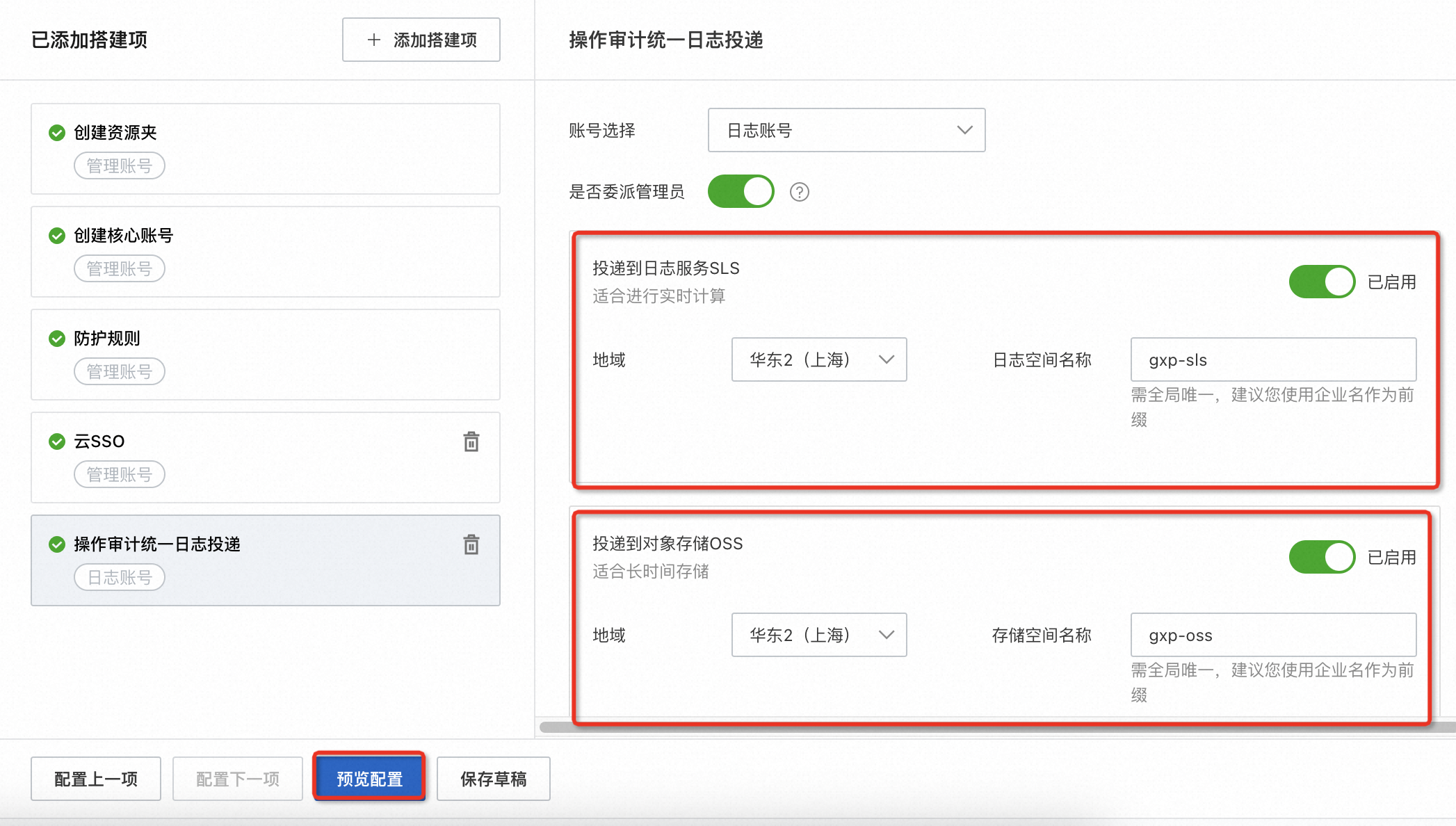Click the 预览配置 button

[x=369, y=779]
